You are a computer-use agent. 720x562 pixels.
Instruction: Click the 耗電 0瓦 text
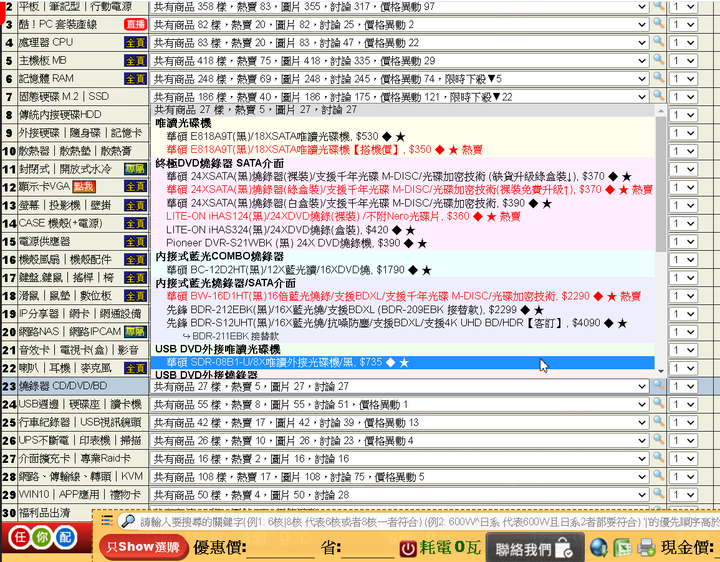(x=450, y=547)
